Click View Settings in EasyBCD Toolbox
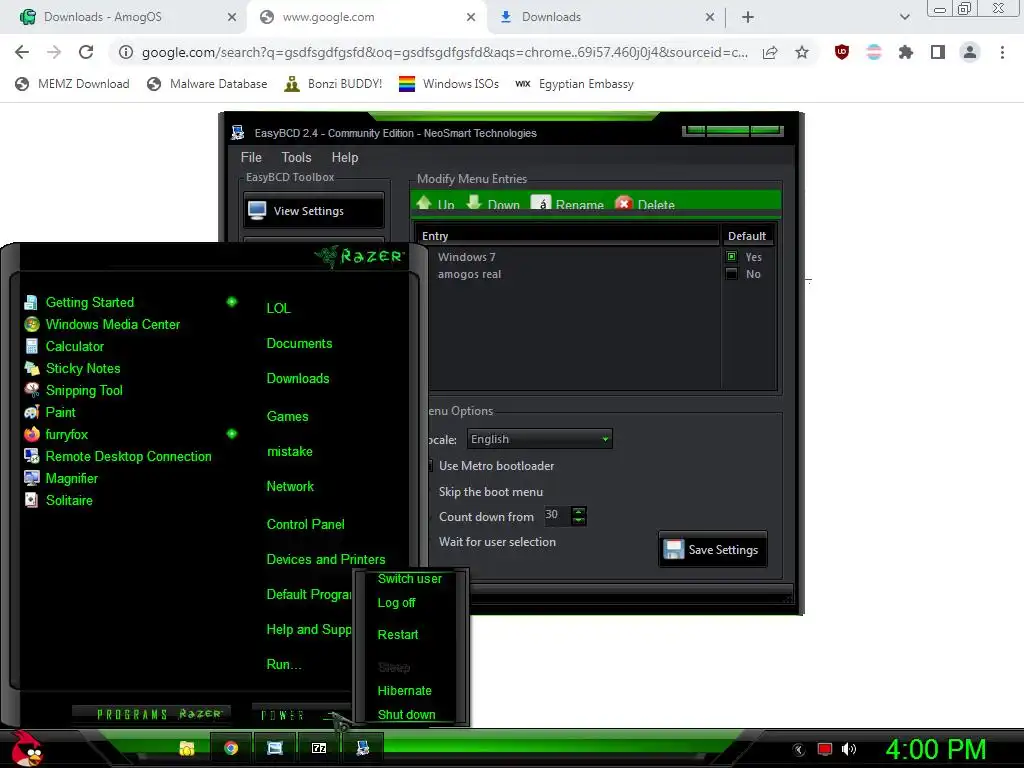This screenshot has width=1024, height=768. (x=313, y=211)
